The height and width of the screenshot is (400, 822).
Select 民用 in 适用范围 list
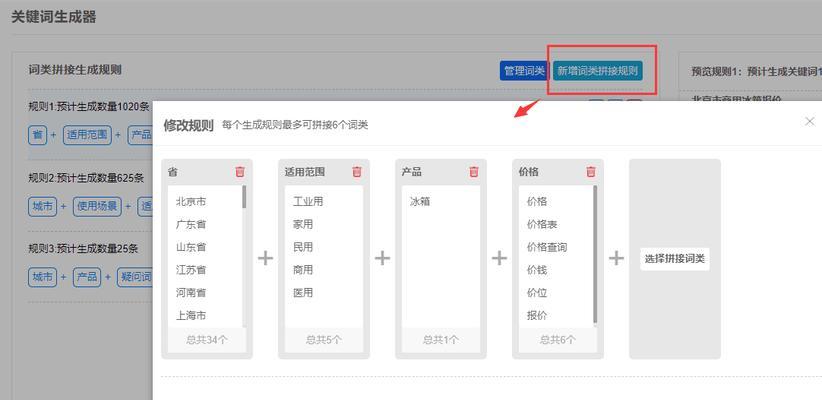click(303, 247)
